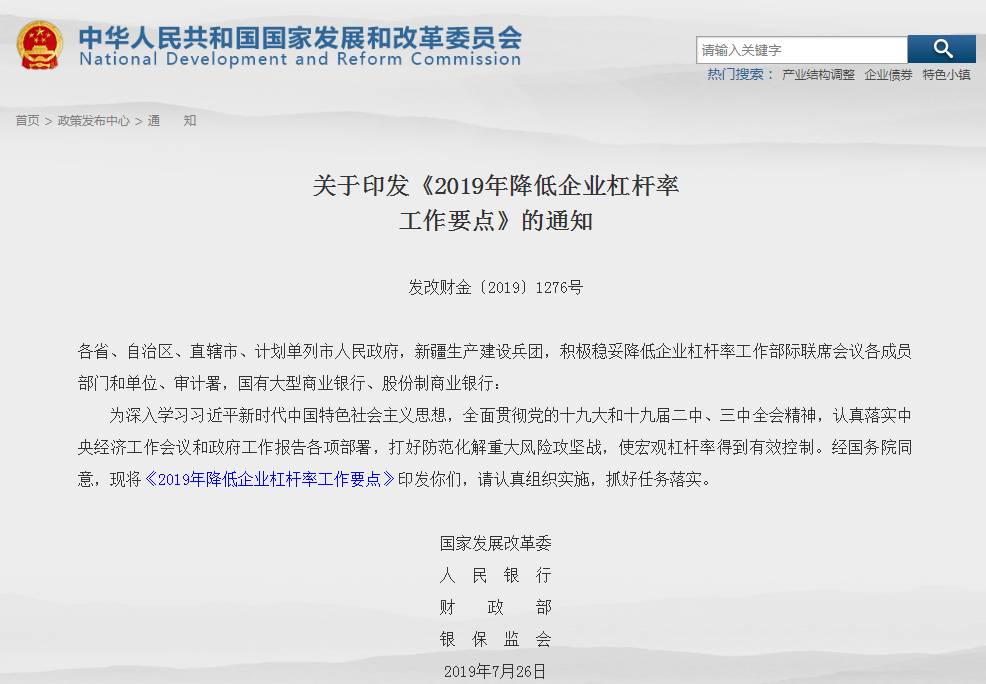Click the magnifier search button
This screenshot has width=986, height=684.
coord(941,49)
